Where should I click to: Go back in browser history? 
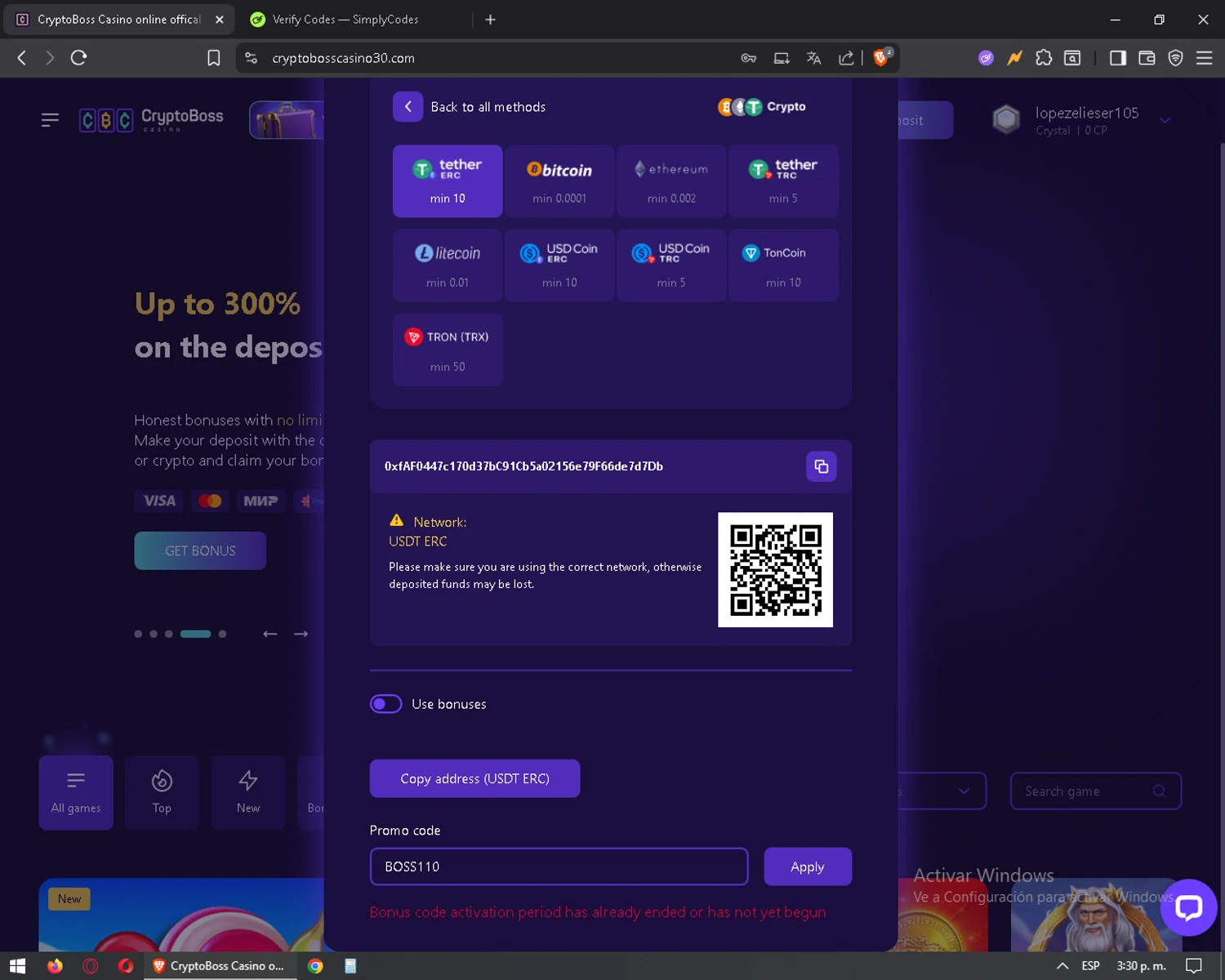(22, 58)
